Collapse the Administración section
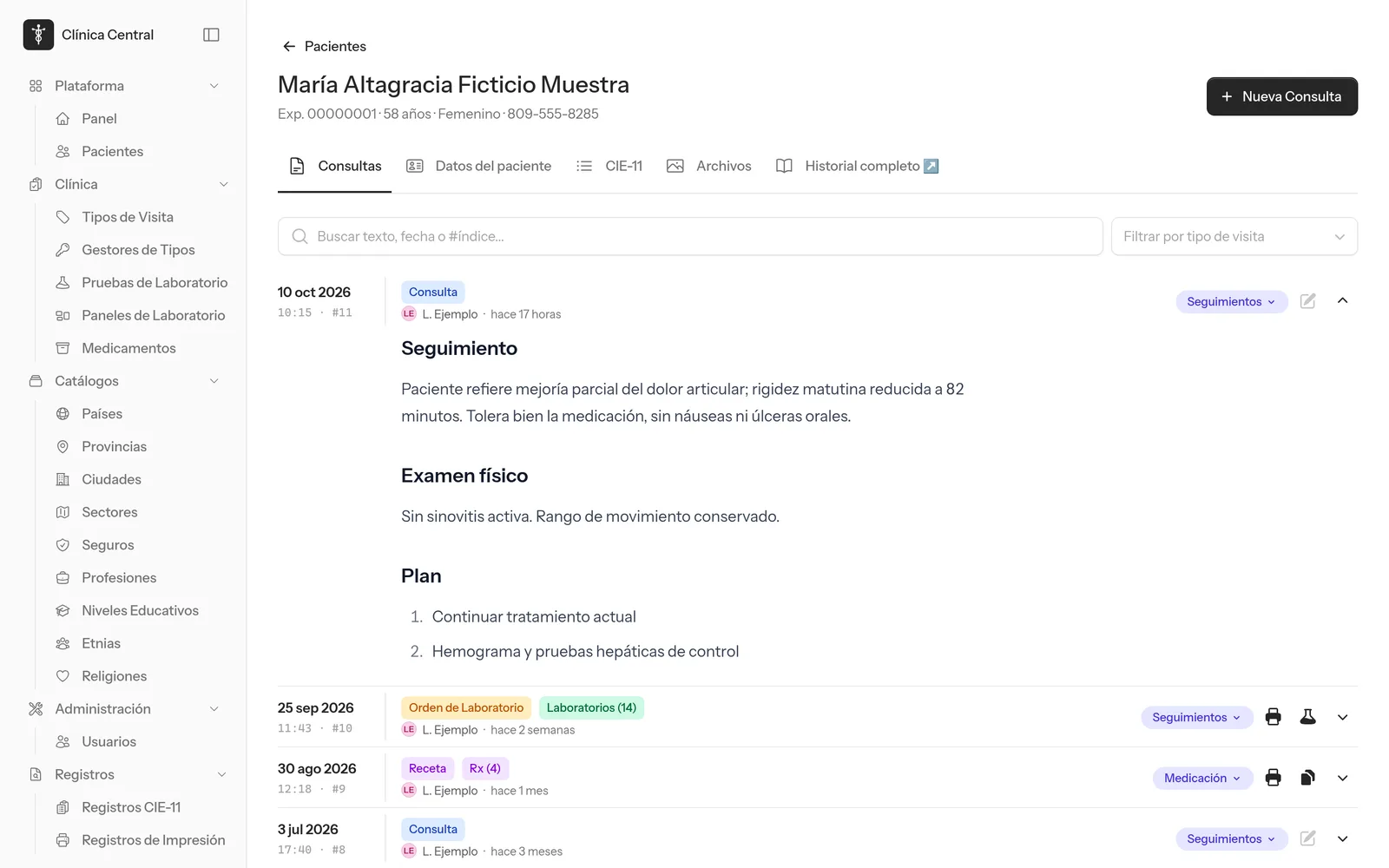 coord(214,709)
